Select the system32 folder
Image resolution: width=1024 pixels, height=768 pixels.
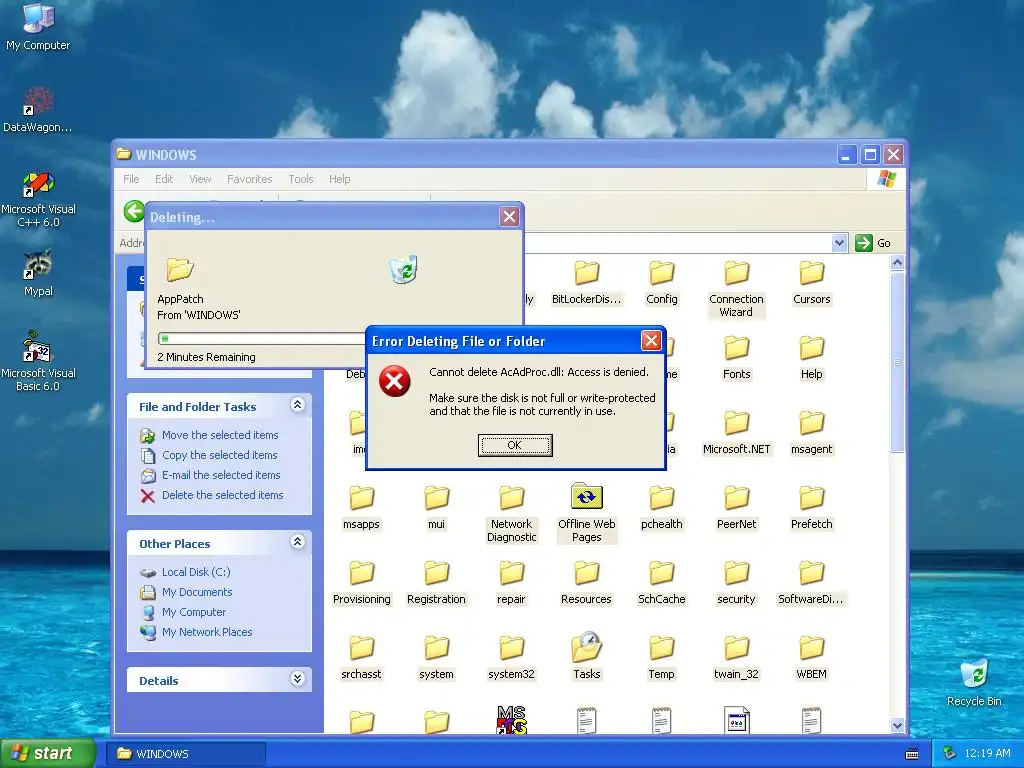click(x=511, y=658)
